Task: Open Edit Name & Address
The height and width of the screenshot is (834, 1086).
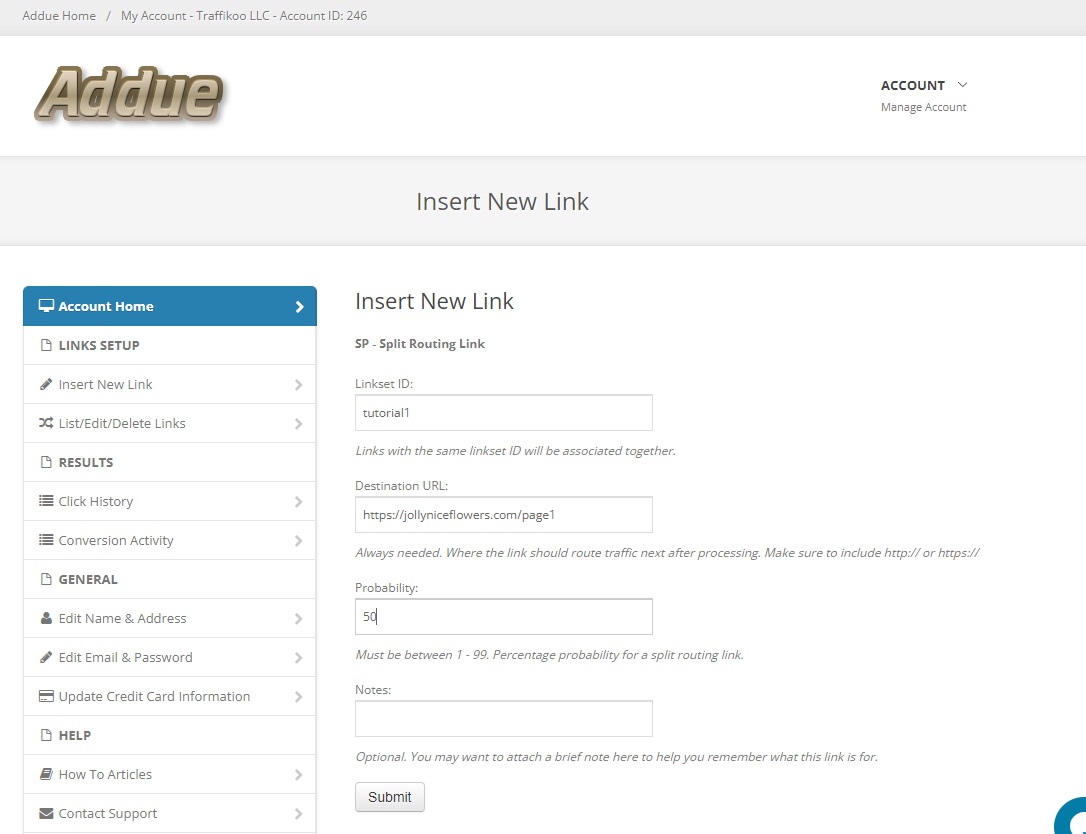Action: point(170,619)
